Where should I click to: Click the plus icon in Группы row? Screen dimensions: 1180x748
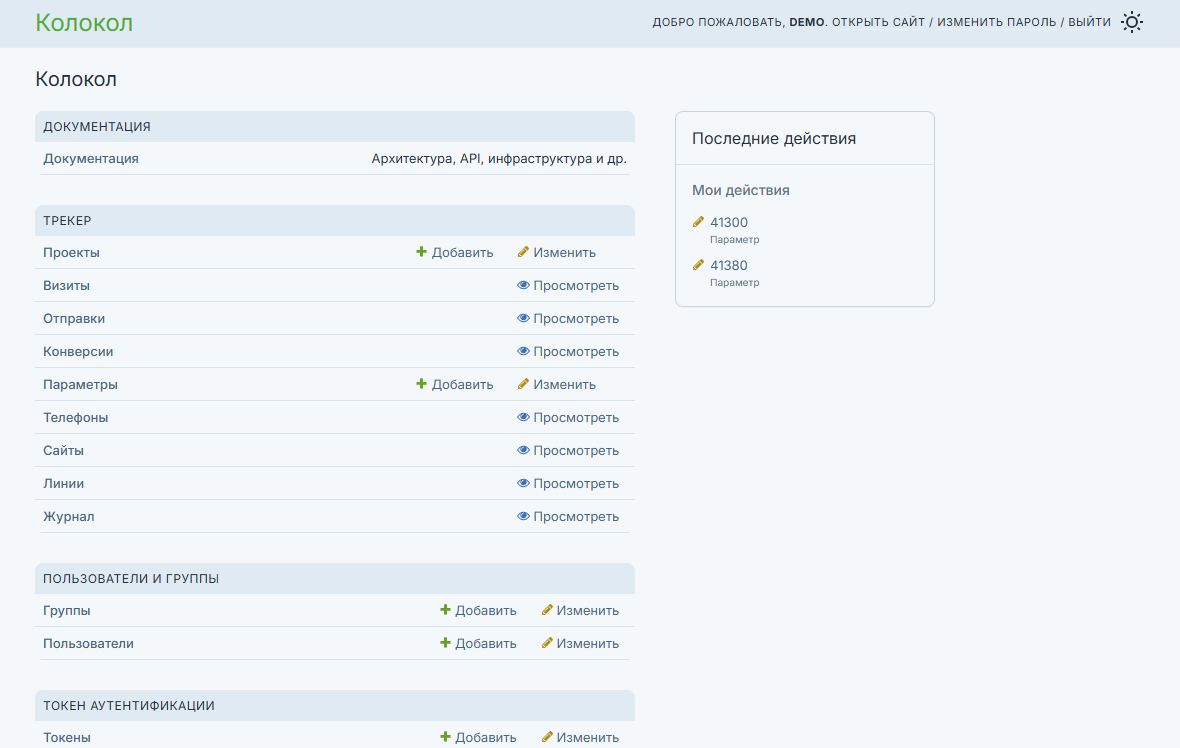445,610
